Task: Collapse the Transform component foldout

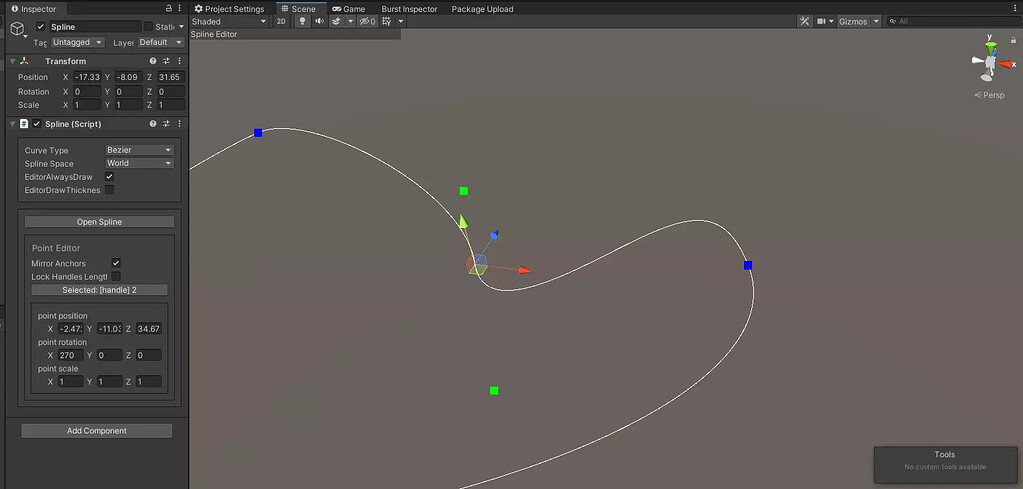Action: tap(12, 61)
